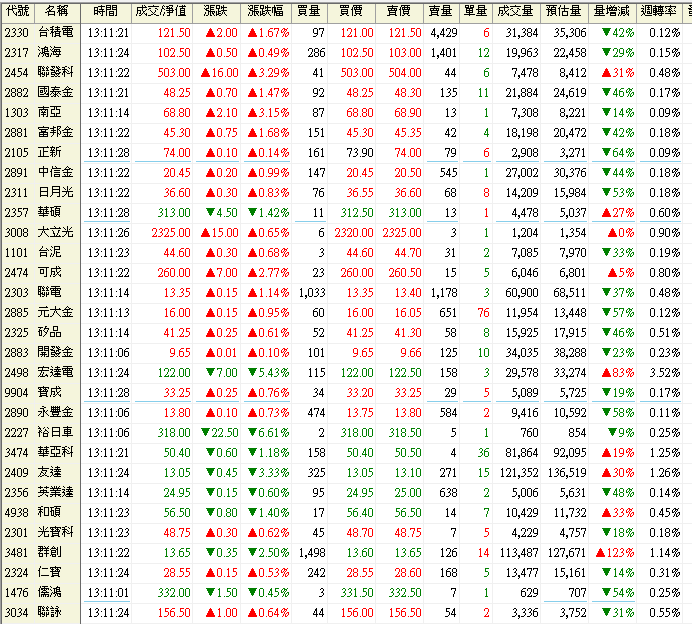The width and height of the screenshot is (692, 624).
Task: Click the 漲跌 column header
Action: click(x=216, y=11)
